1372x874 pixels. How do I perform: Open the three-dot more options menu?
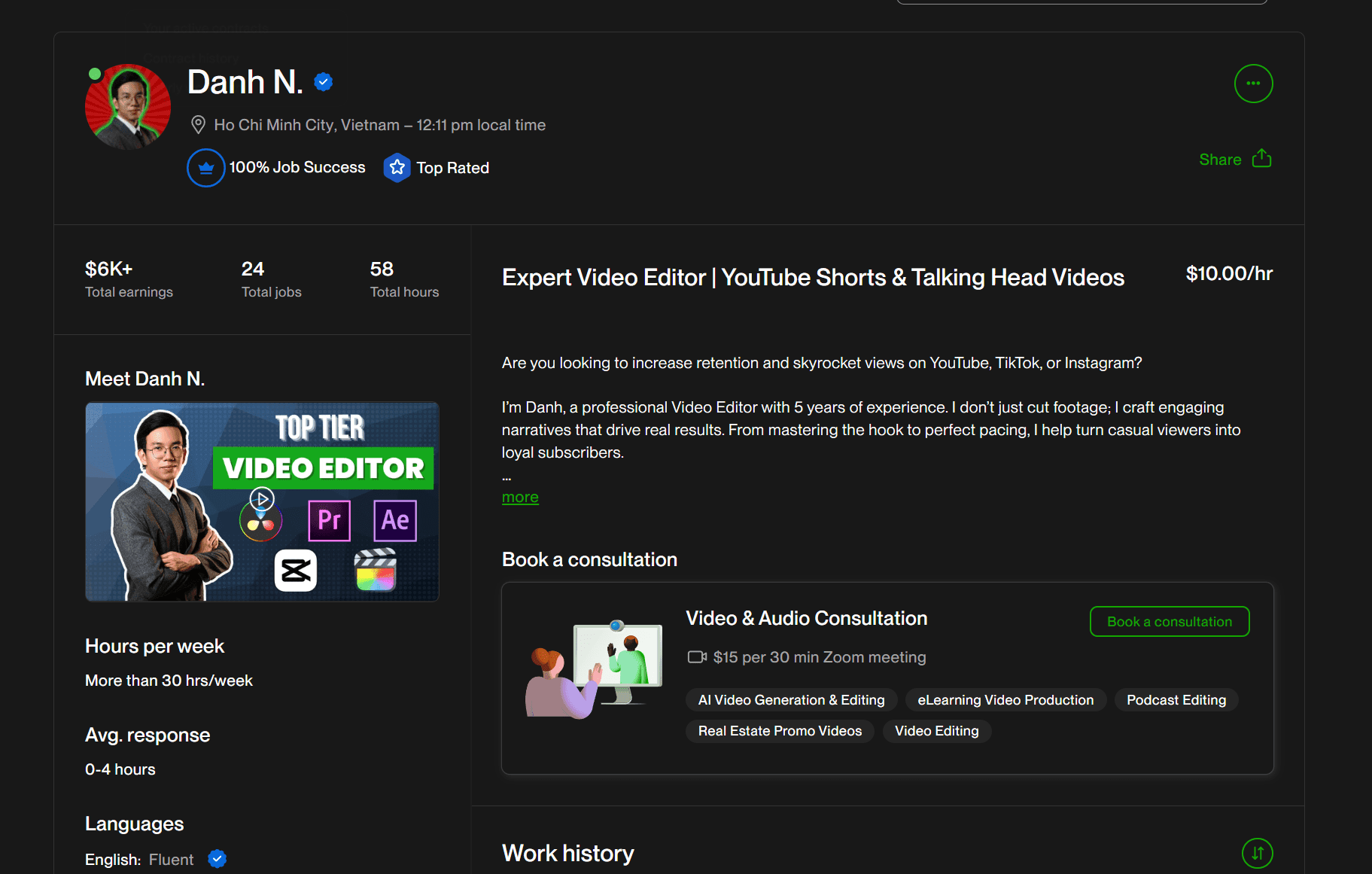click(x=1253, y=84)
